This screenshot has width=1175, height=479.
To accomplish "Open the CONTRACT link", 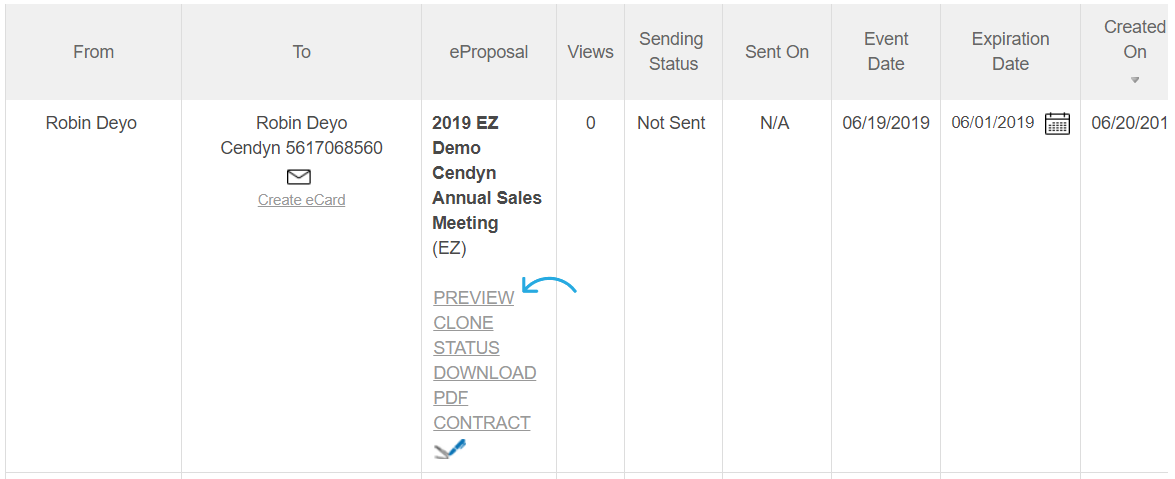I will [482, 423].
